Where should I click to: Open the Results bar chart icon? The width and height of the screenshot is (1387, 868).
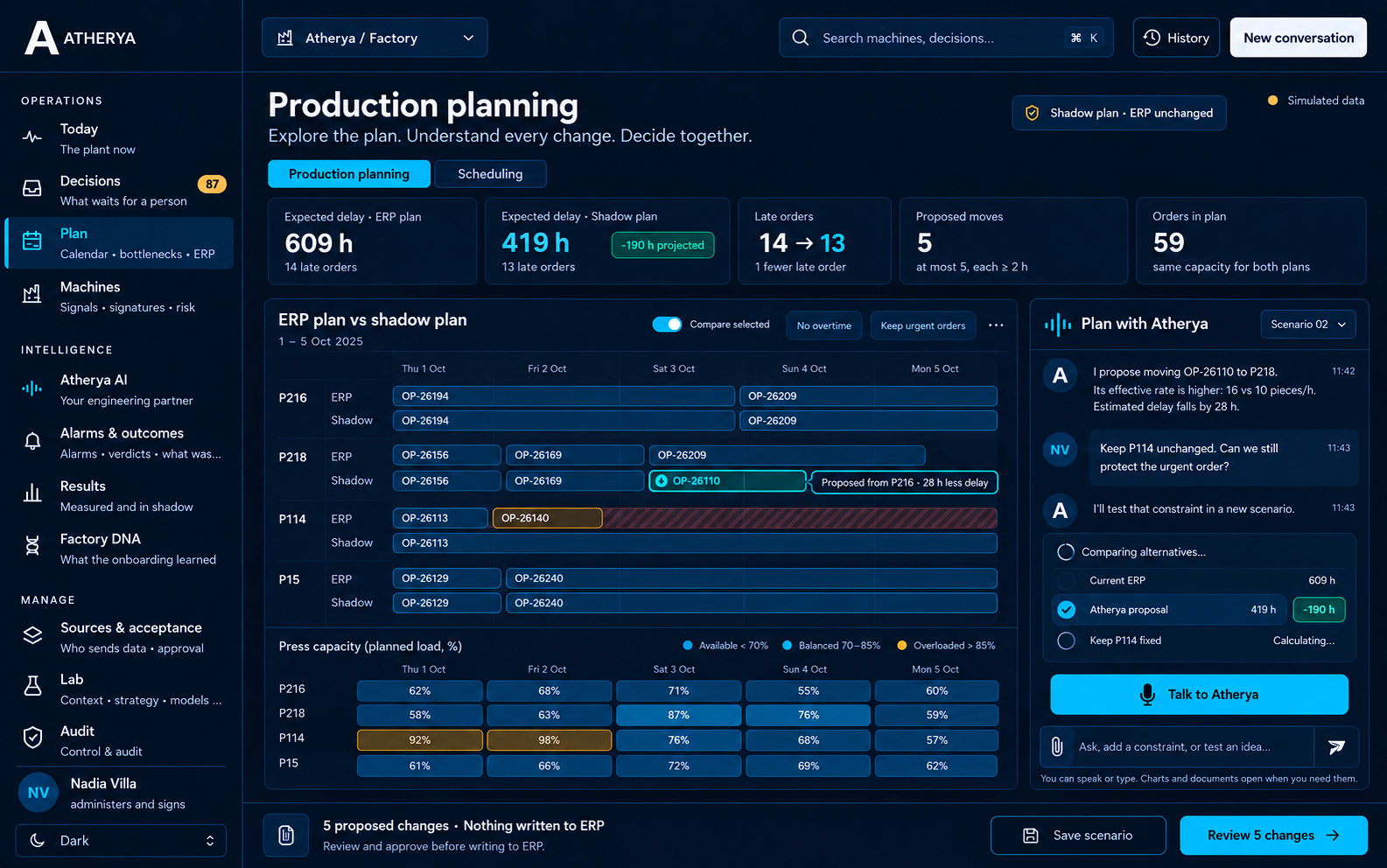pyautogui.click(x=32, y=494)
